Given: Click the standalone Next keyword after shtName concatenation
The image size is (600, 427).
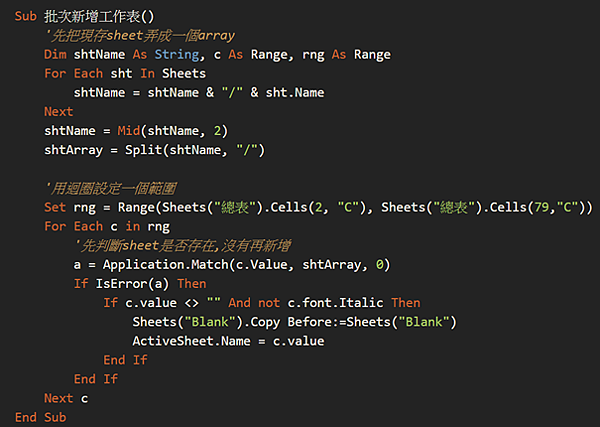Looking at the screenshot, I should 59,112.
